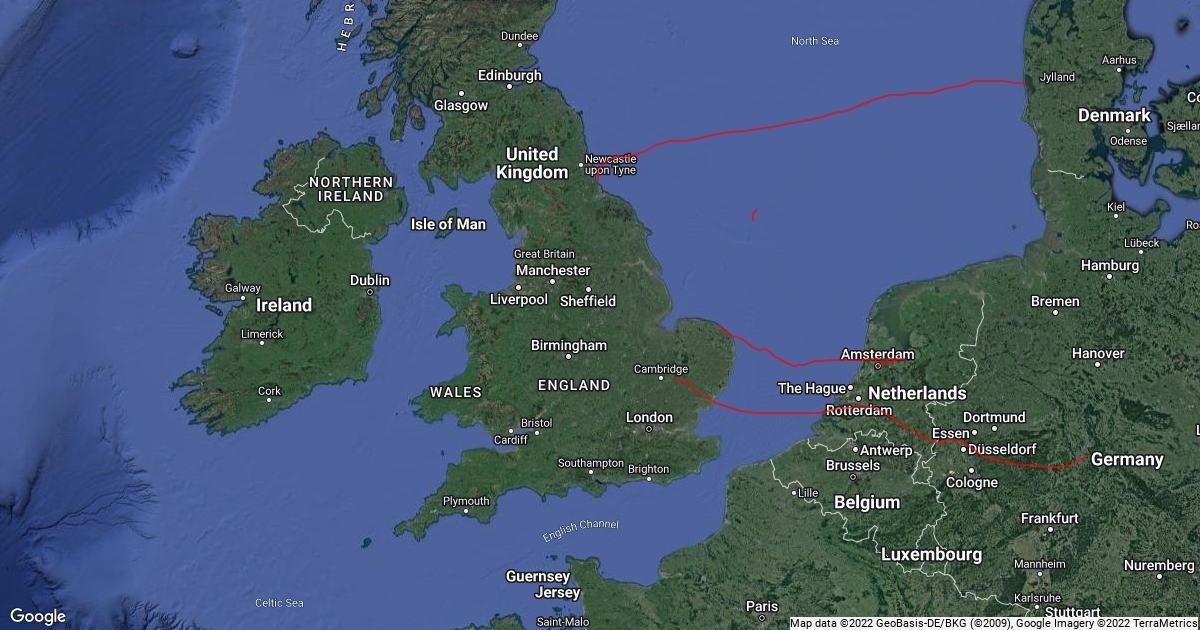Click the small red mark in North Sea
This screenshot has height=630, width=1200.
pyautogui.click(x=755, y=213)
